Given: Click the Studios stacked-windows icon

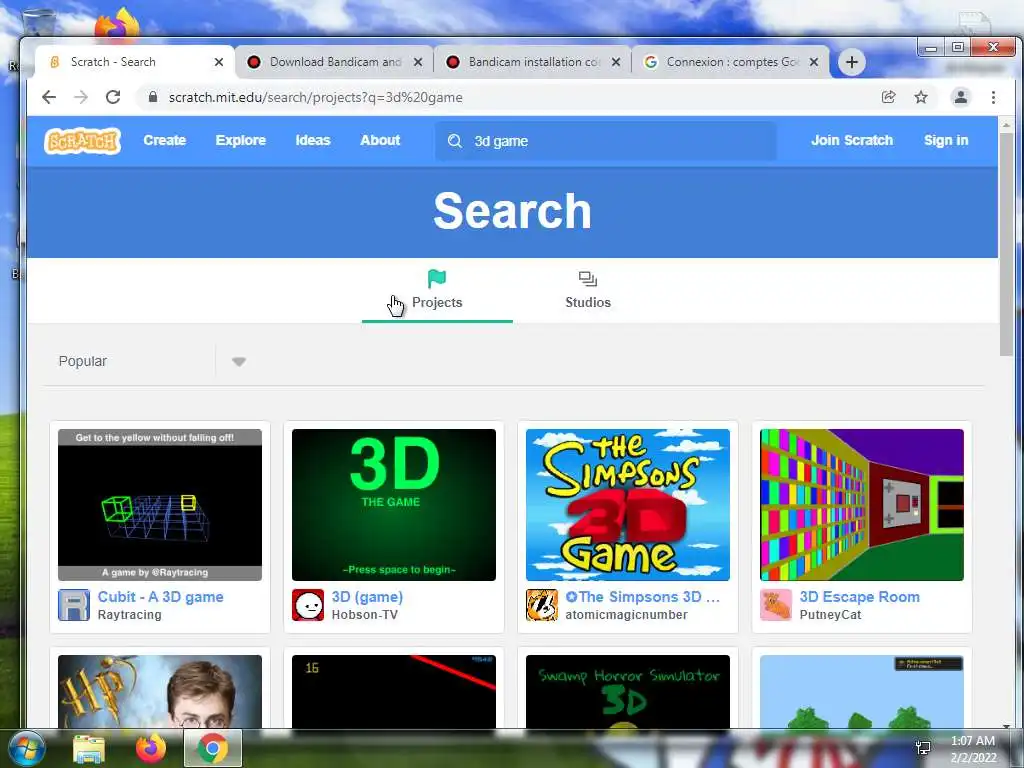Looking at the screenshot, I should pyautogui.click(x=588, y=279).
